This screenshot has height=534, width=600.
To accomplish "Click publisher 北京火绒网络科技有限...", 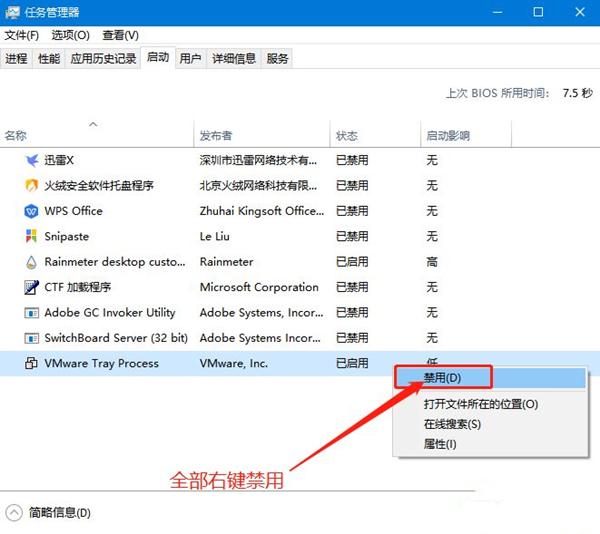I will (258, 186).
